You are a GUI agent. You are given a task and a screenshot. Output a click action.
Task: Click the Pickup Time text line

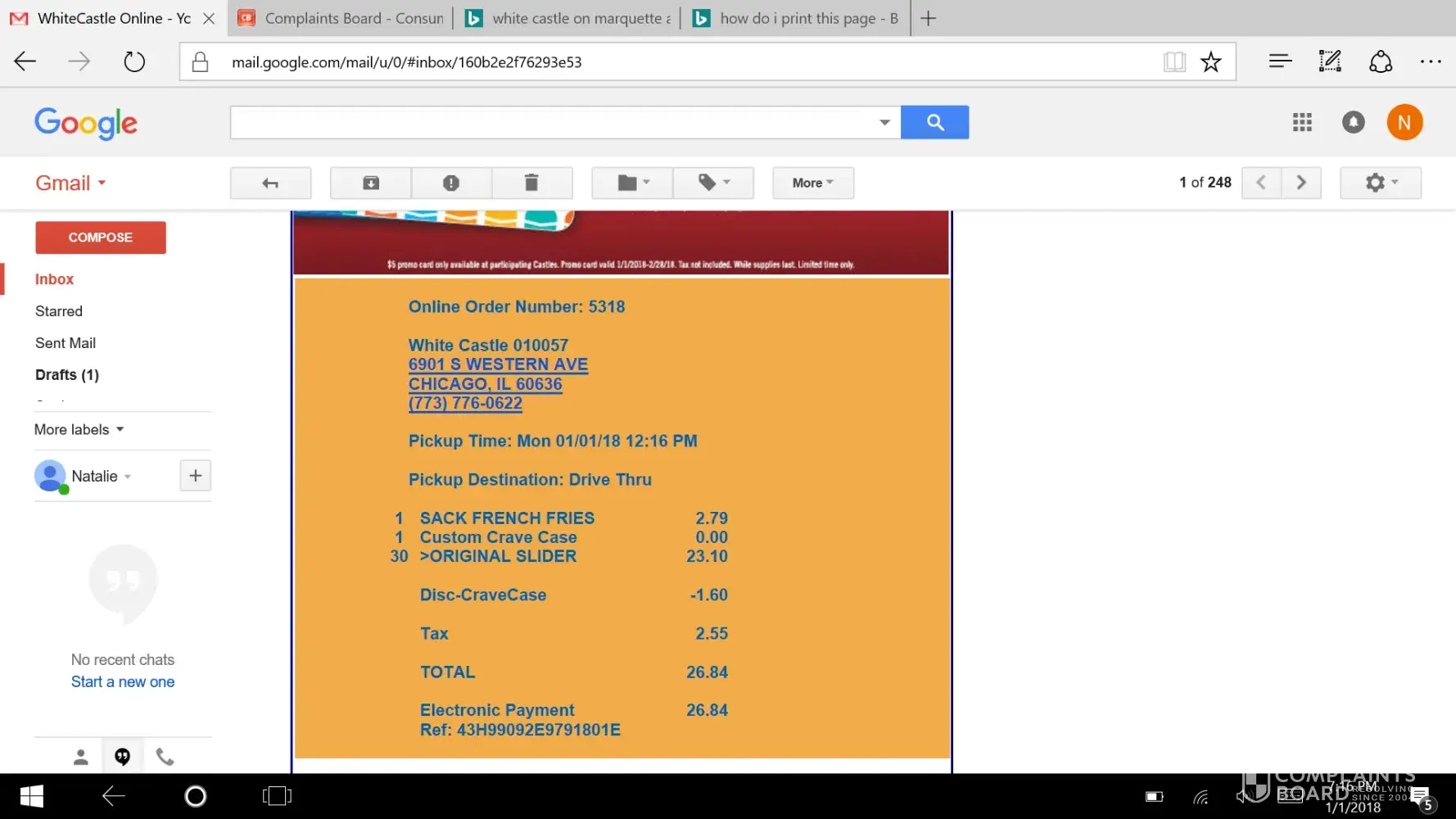pos(553,441)
